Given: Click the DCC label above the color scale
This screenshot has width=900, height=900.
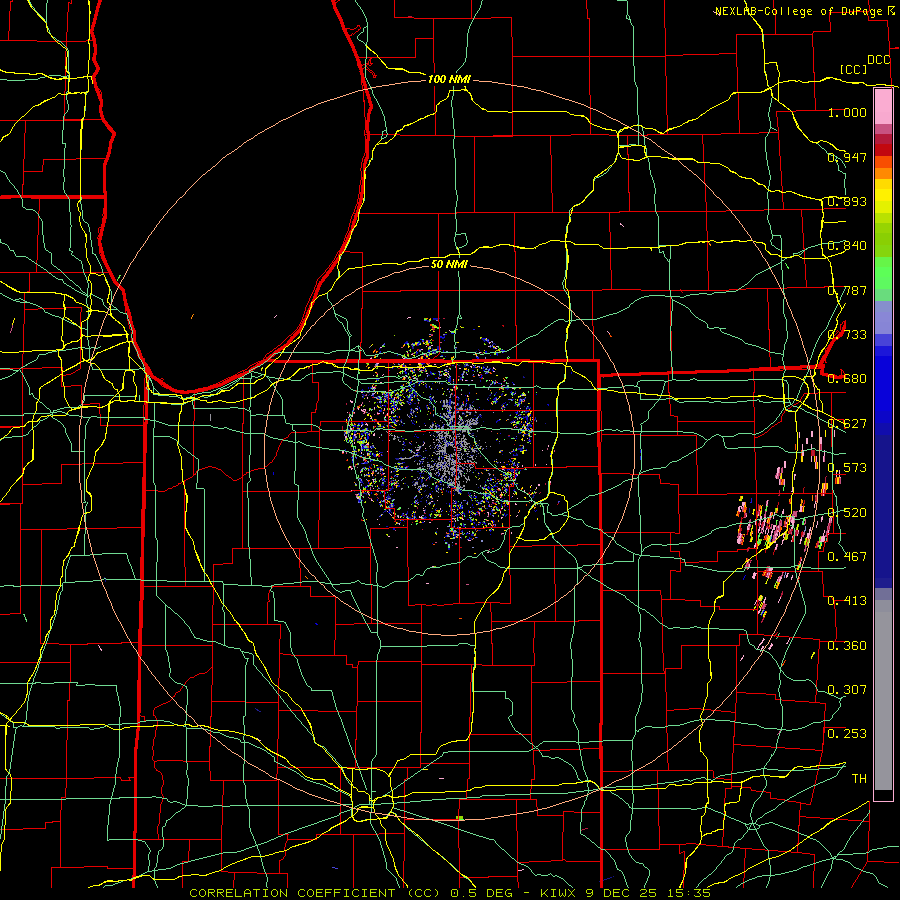Looking at the screenshot, I should tap(879, 60).
